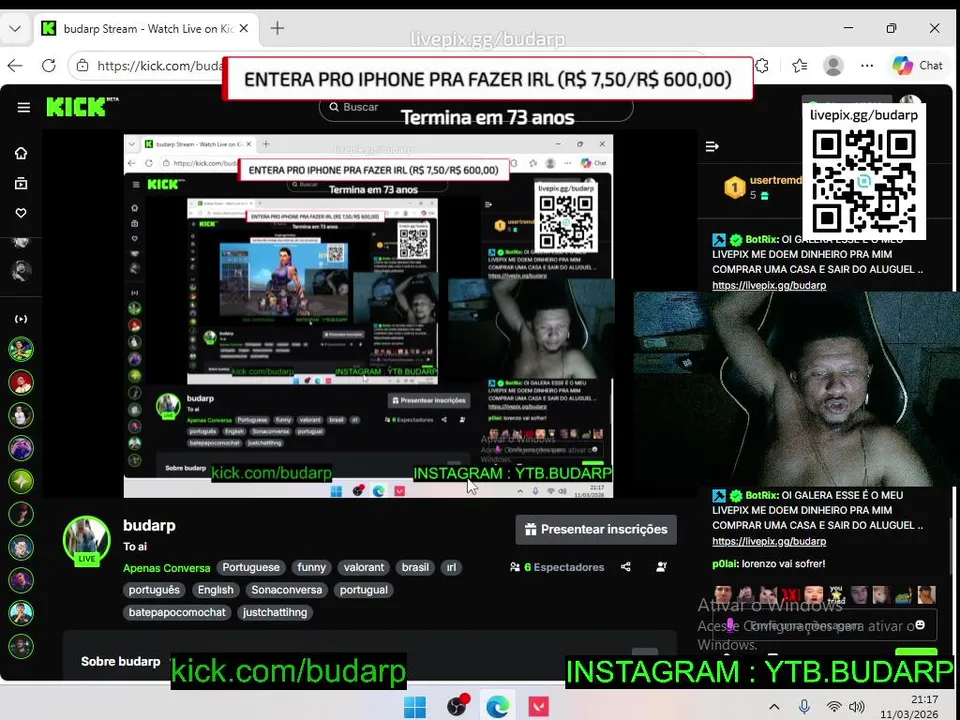Show hidden tray icons chevron

(x=774, y=707)
